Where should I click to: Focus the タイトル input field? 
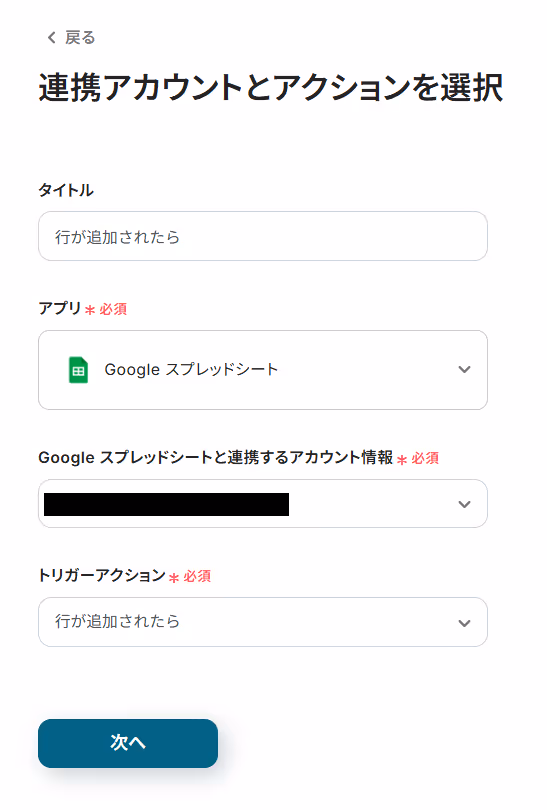coord(263,236)
